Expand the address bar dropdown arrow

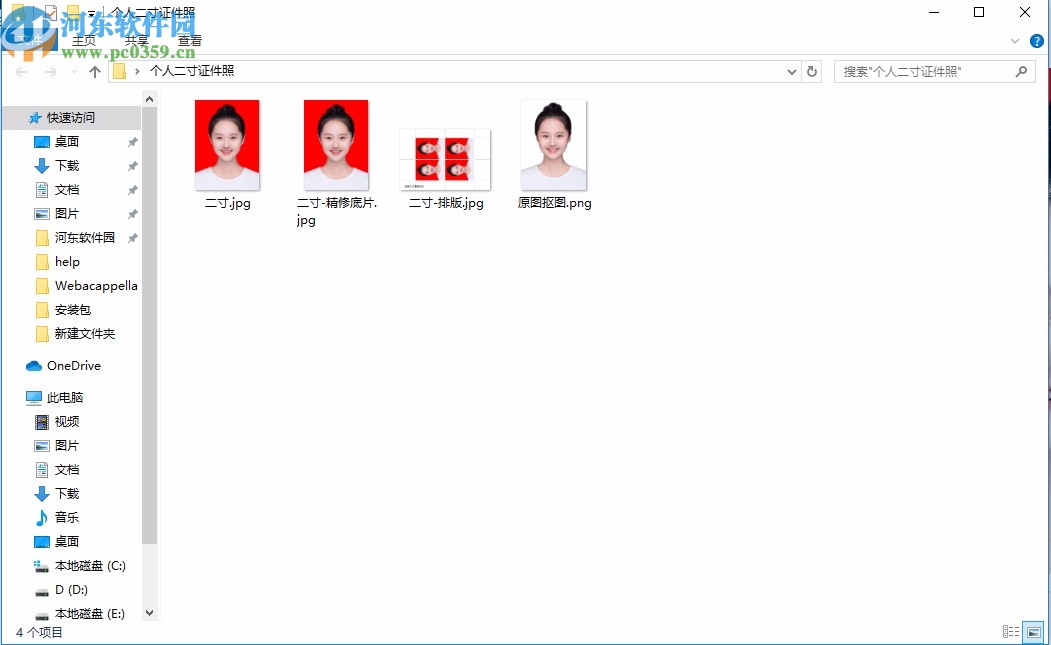tap(791, 71)
